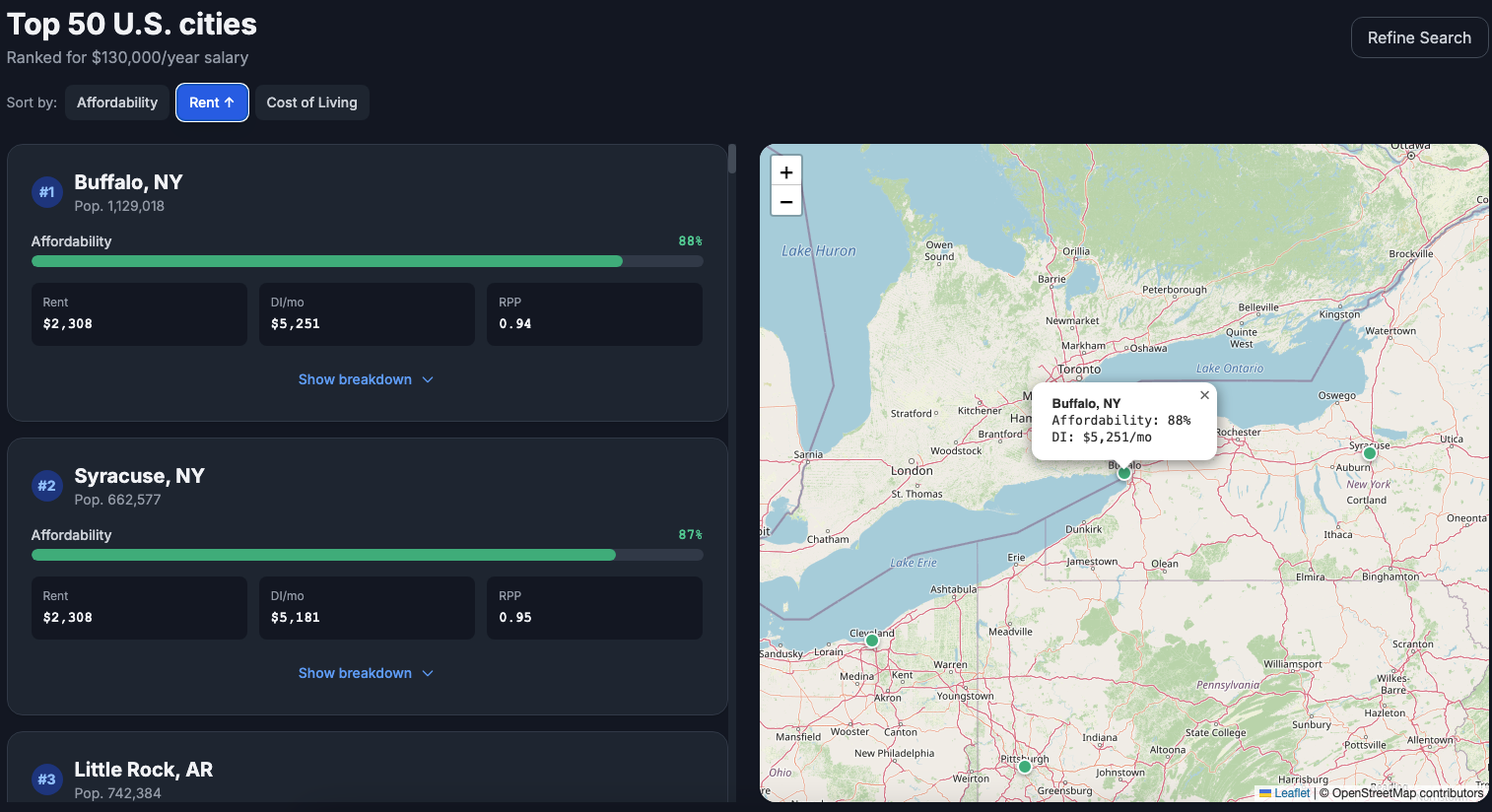Screen dimensions: 1492x812
Task: Click Buffalo's affordability progress bar
Action: tap(367, 261)
